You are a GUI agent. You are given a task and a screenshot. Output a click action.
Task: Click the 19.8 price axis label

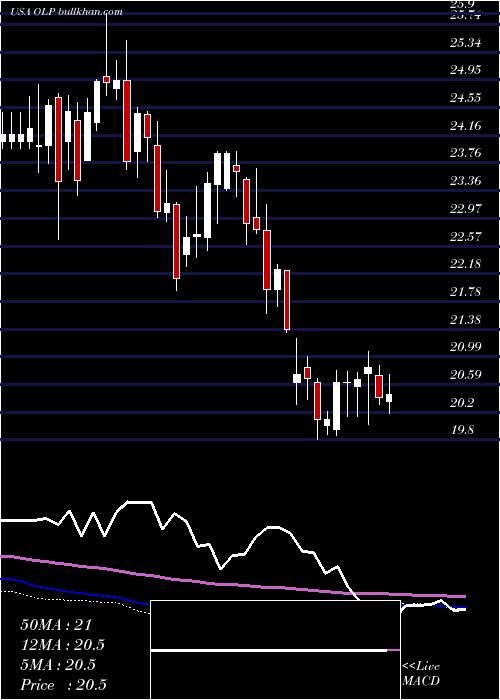tap(462, 430)
